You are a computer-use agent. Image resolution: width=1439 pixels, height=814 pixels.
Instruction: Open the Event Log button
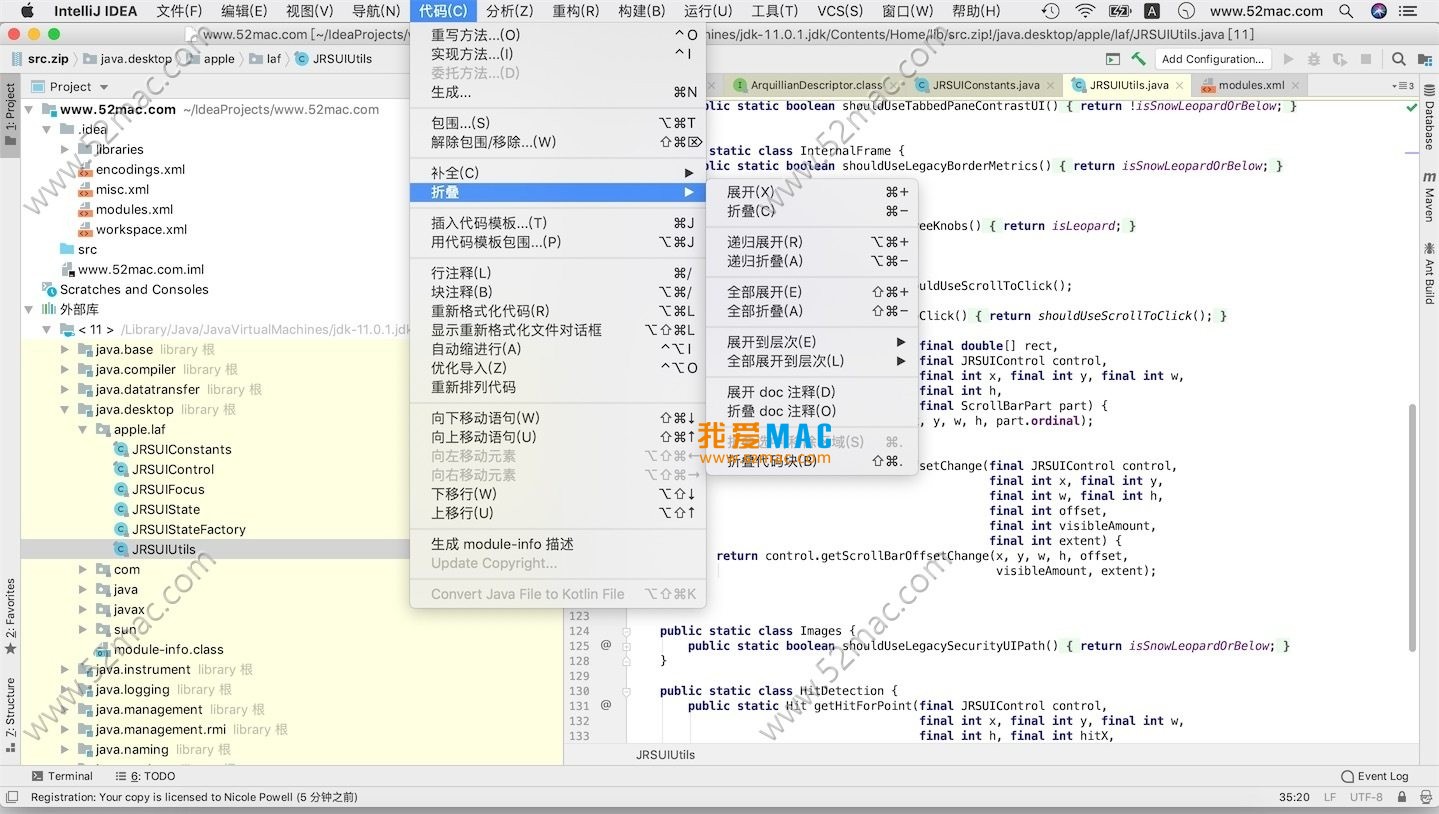(x=1374, y=776)
